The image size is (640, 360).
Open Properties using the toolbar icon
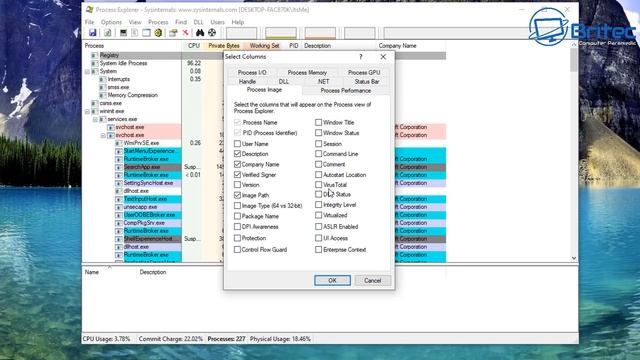[x=173, y=33]
